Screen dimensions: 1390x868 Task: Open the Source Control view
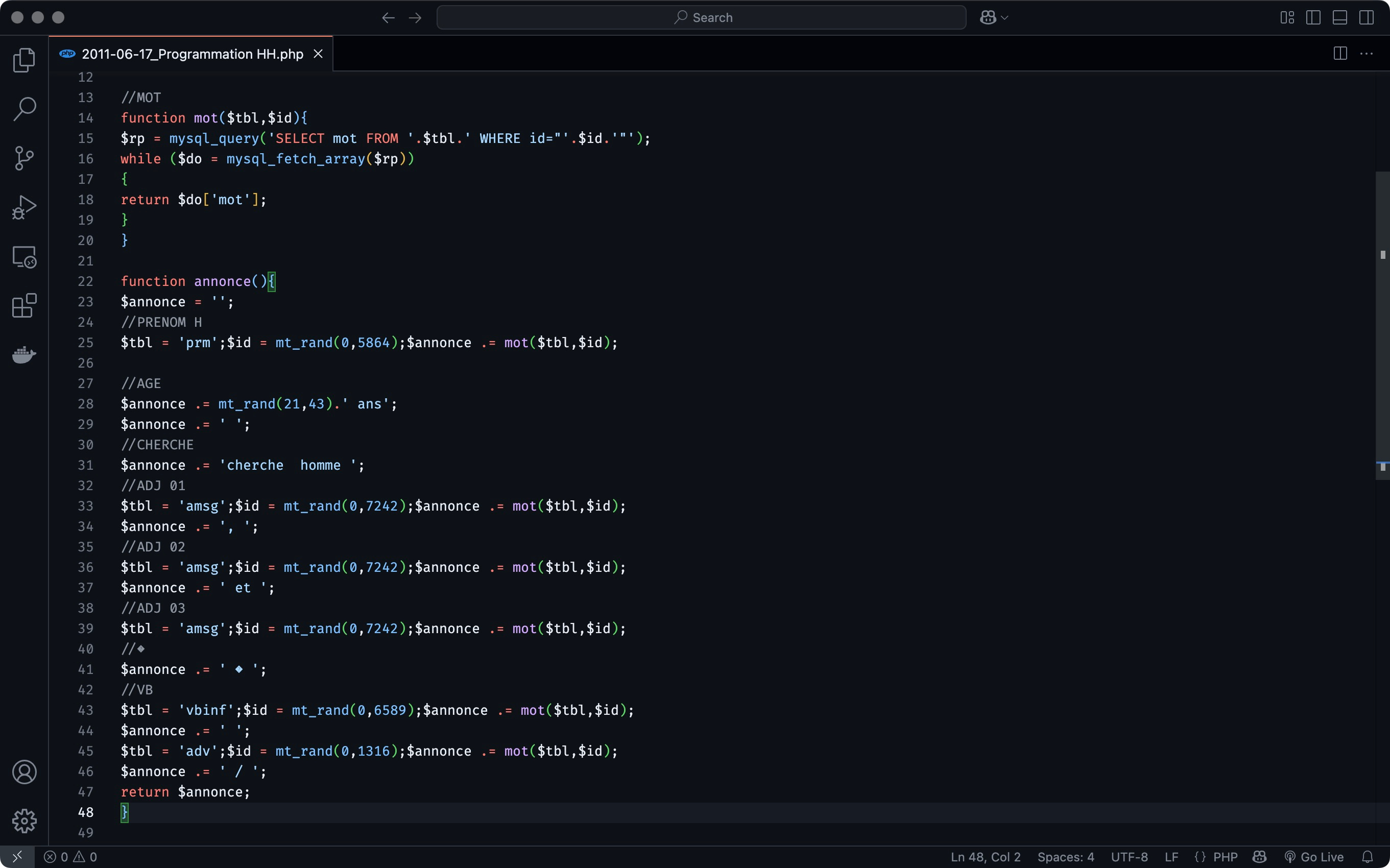[x=24, y=158]
